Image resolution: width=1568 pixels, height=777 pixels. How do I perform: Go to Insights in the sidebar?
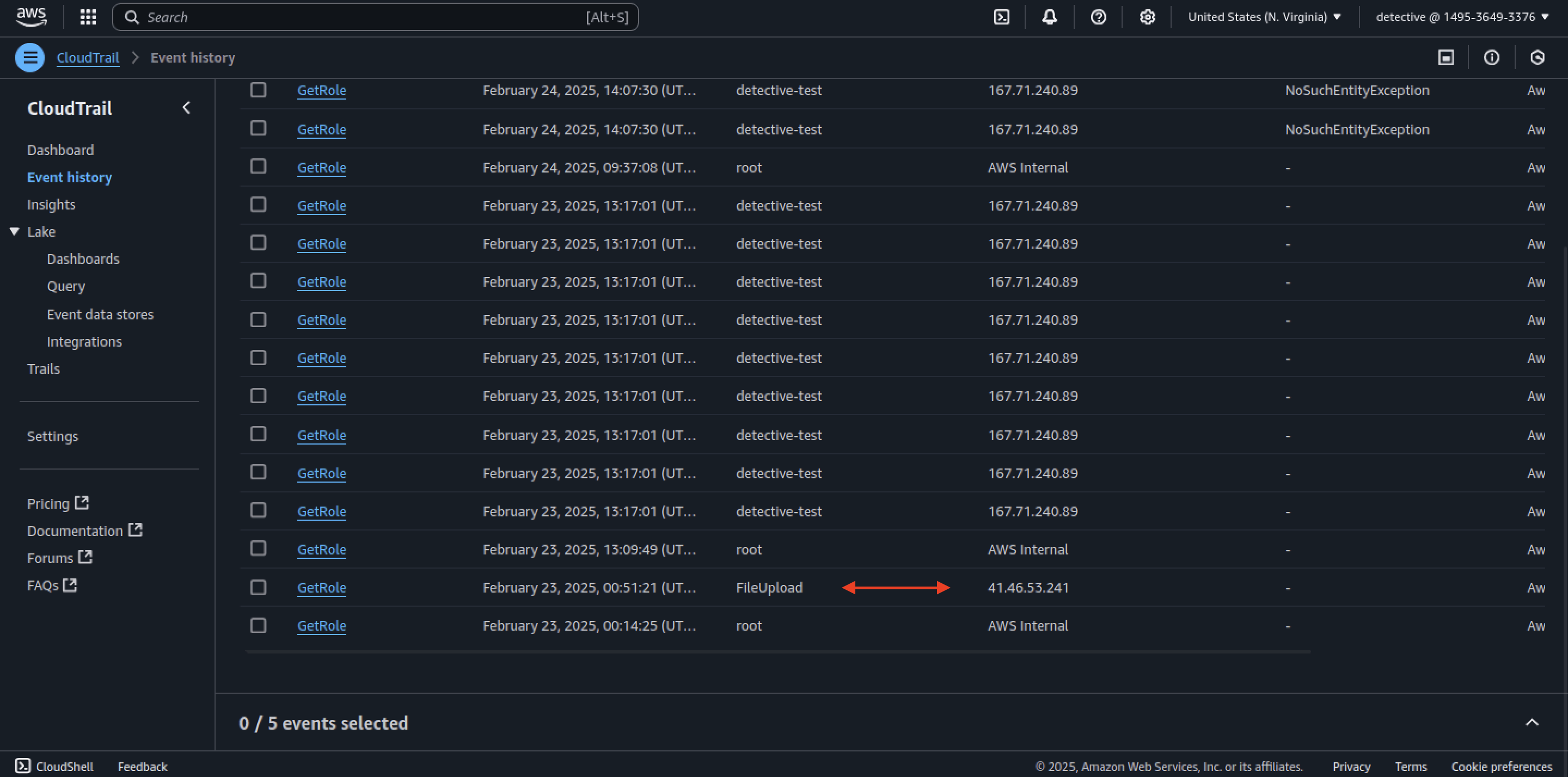pos(51,205)
